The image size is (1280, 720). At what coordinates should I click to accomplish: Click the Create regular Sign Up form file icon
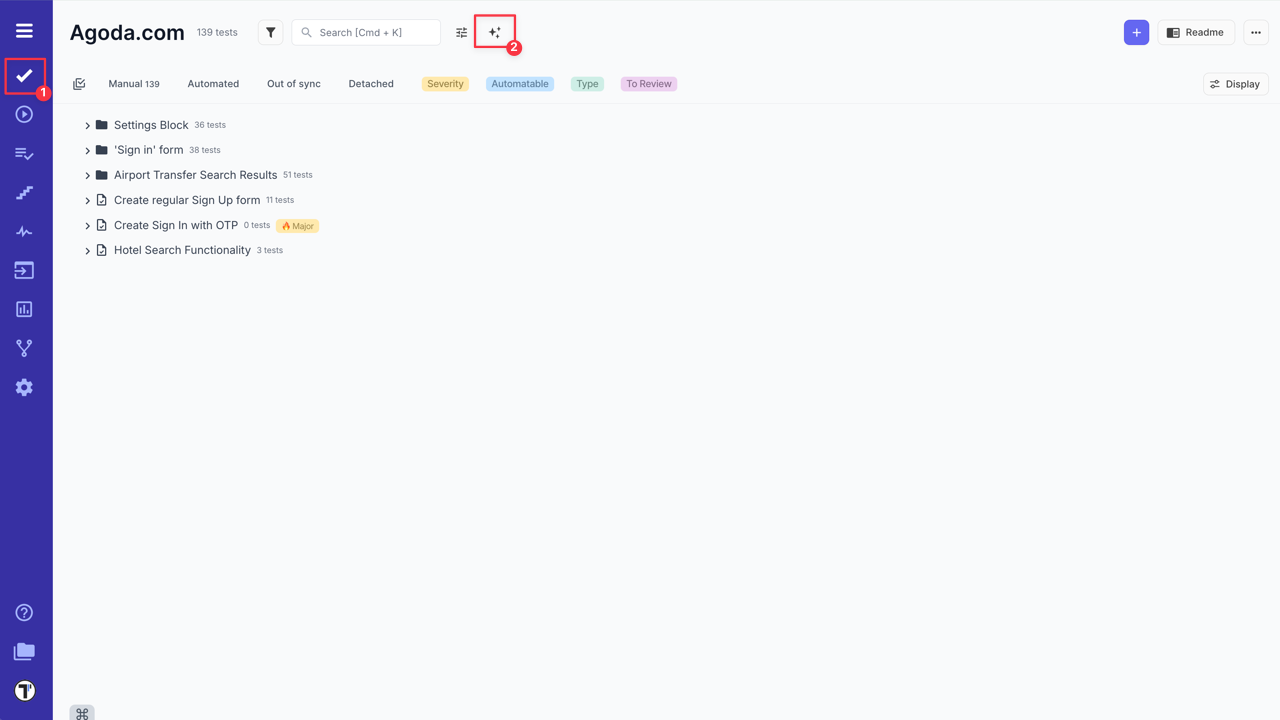point(101,200)
